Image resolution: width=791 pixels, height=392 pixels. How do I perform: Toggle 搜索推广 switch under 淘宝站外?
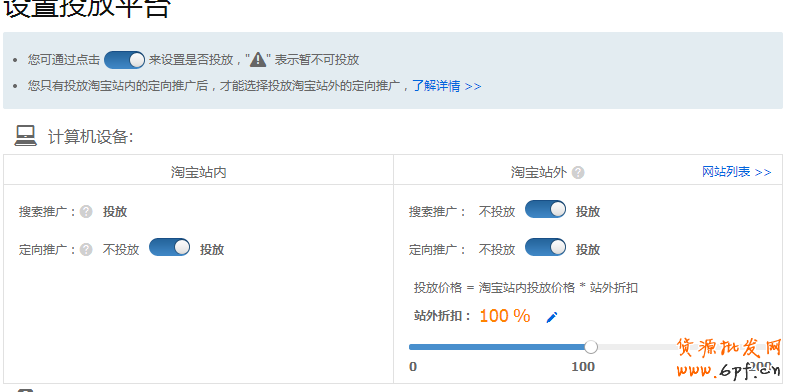click(x=545, y=209)
